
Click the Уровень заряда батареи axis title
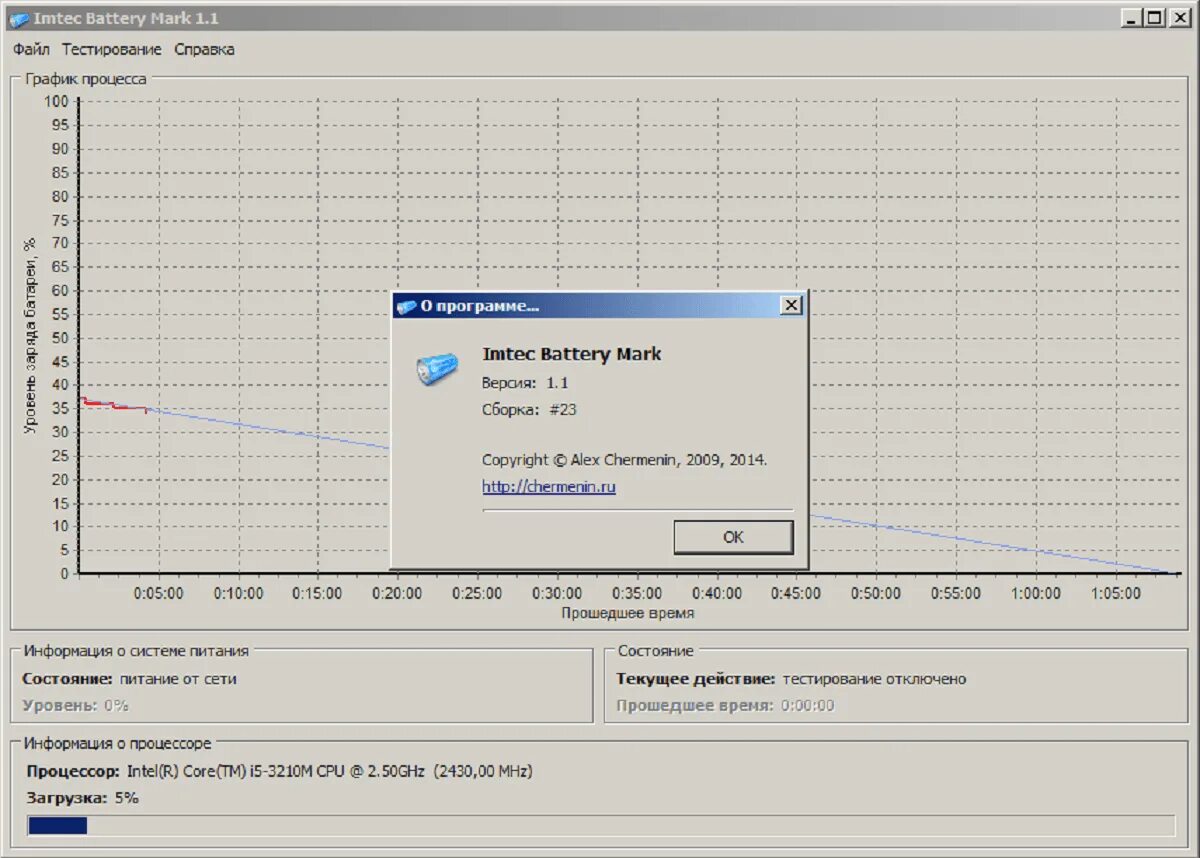(x=30, y=336)
